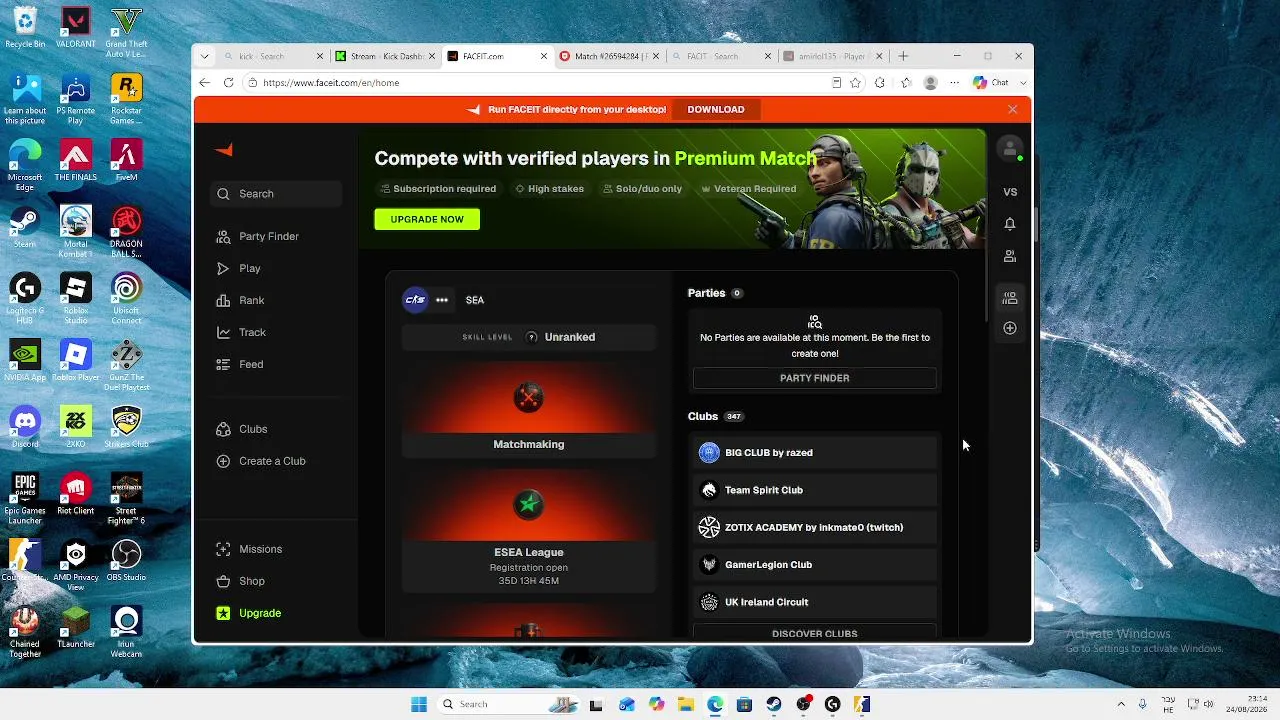Reload the FACEIT page
1280x720 pixels.
tap(229, 83)
